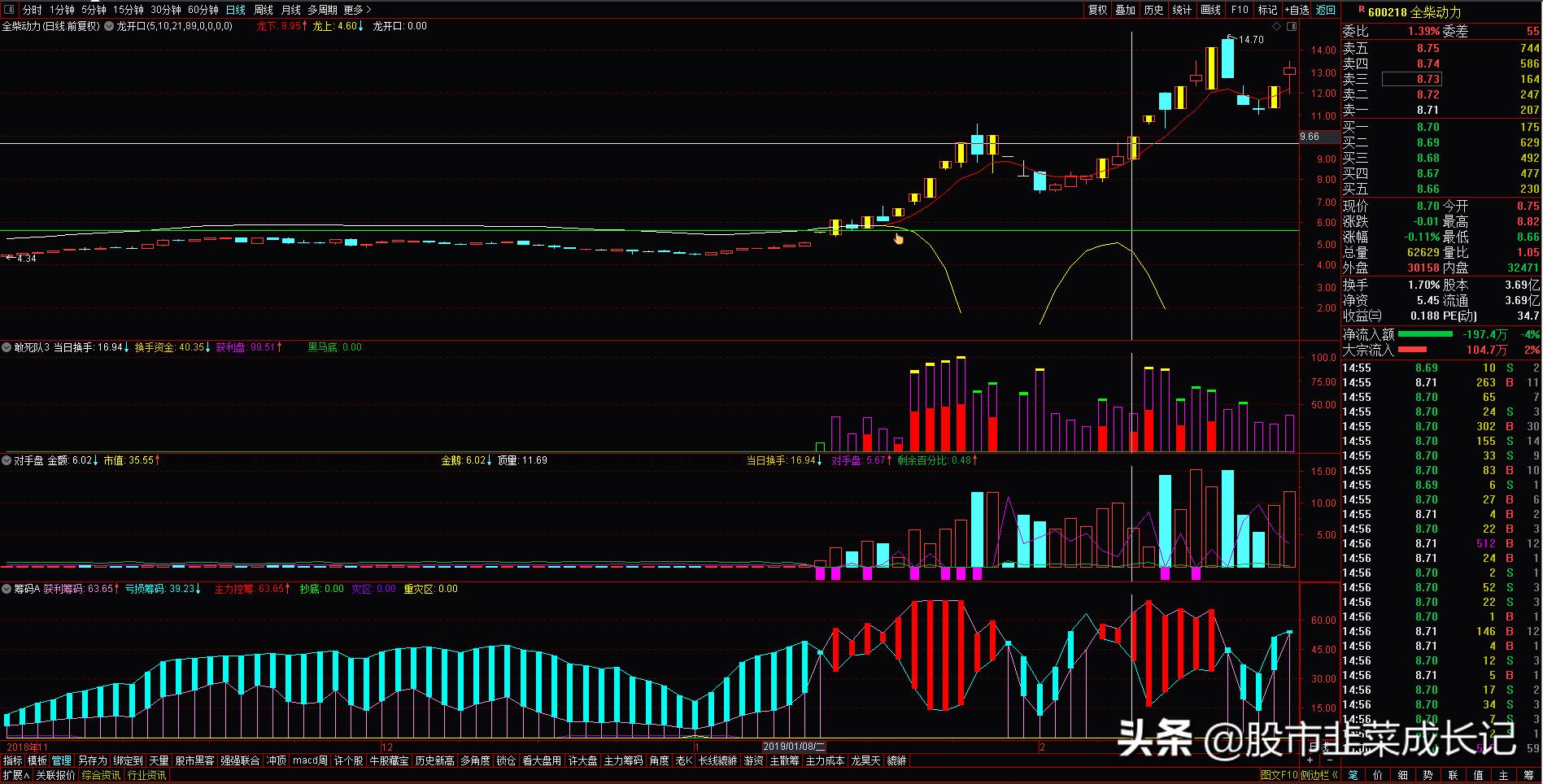Click the 绑定到 bind button
The height and width of the screenshot is (784, 1543).
click(129, 760)
